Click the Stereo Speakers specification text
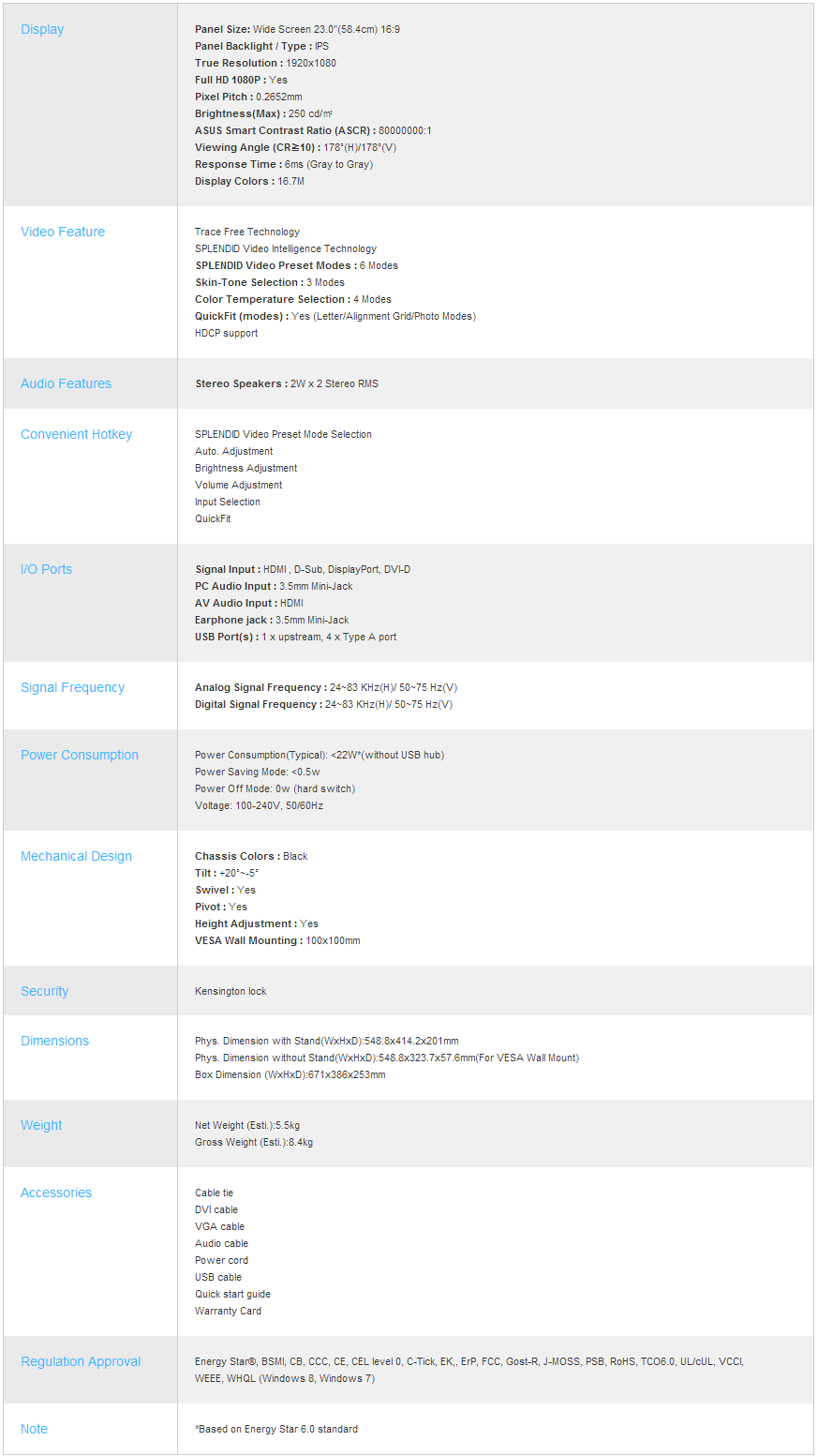Screen dimensions: 818x1456 287,383
